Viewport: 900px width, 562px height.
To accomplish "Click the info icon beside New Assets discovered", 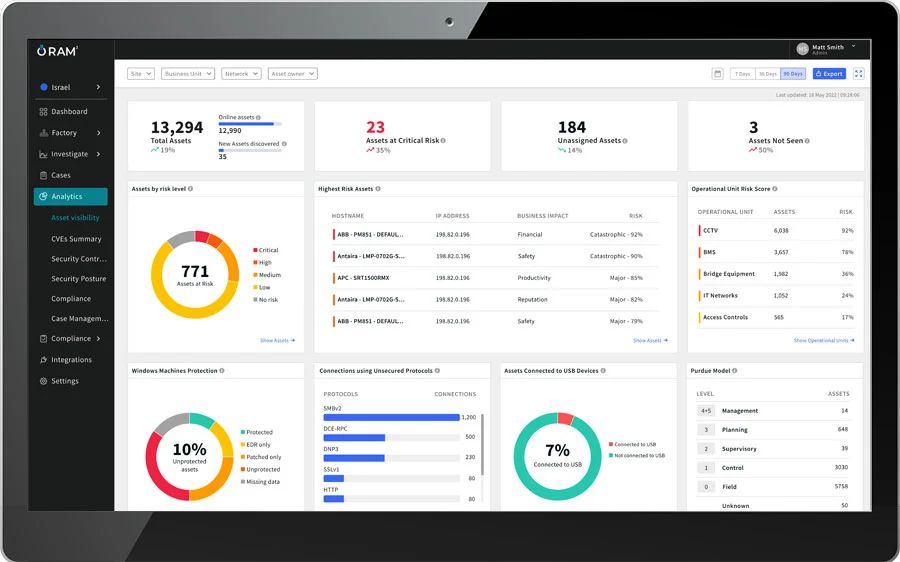I will pos(284,144).
